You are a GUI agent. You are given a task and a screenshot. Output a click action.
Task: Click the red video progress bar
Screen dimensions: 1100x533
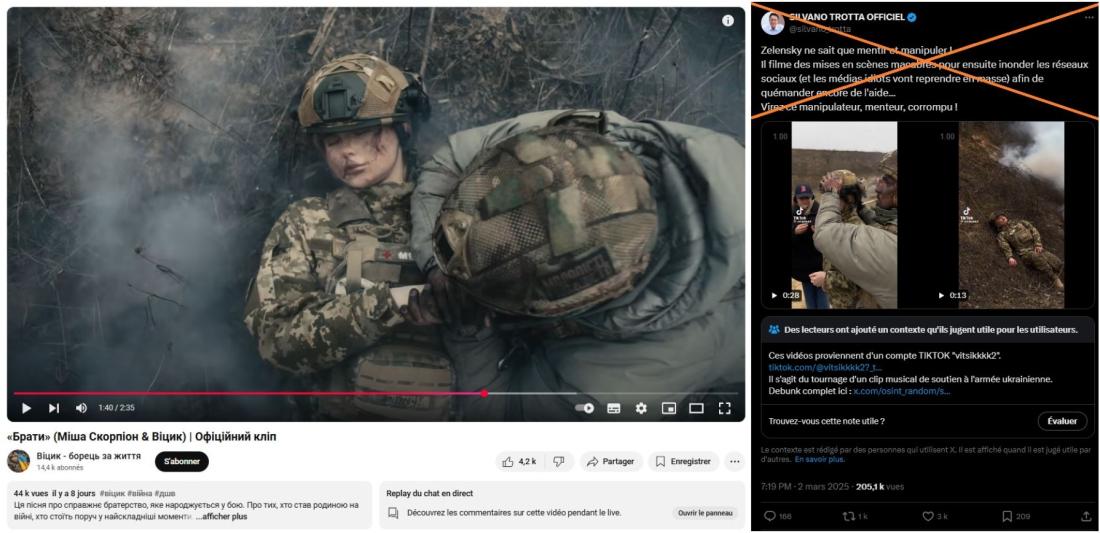[250, 393]
